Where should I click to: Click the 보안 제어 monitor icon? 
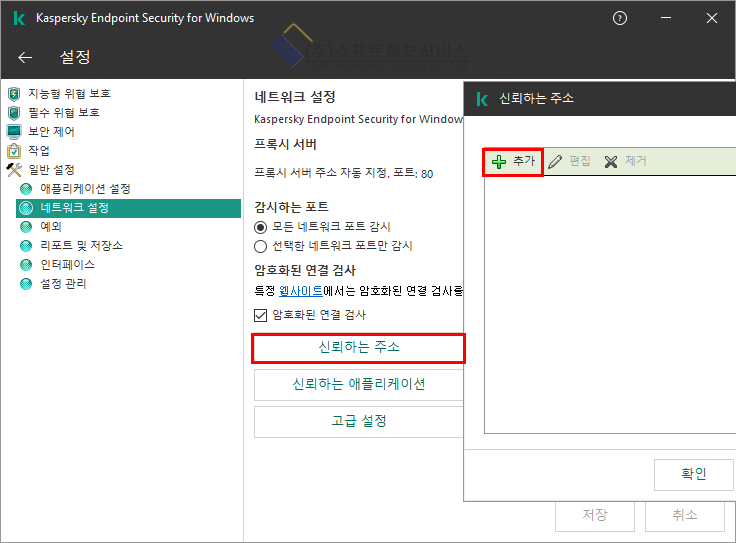tap(14, 132)
